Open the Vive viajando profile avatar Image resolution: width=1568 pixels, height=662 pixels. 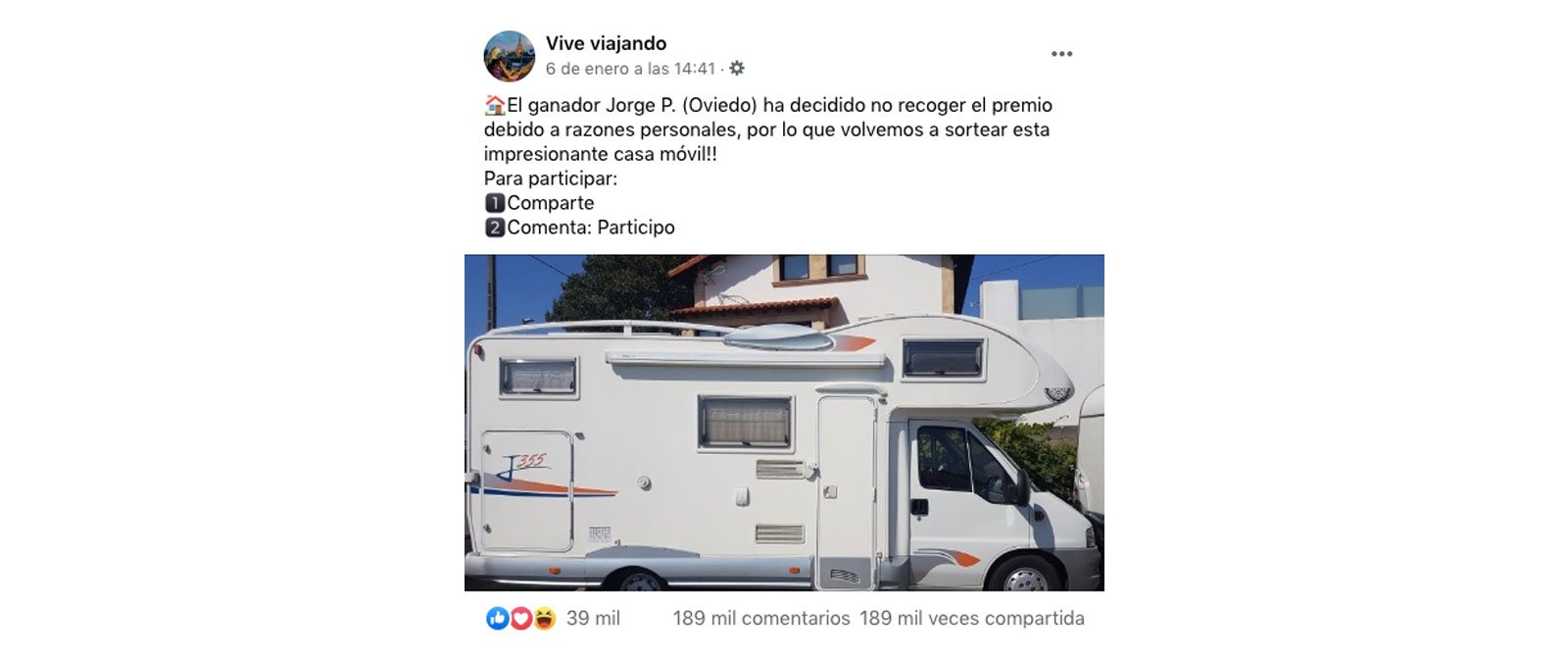509,56
